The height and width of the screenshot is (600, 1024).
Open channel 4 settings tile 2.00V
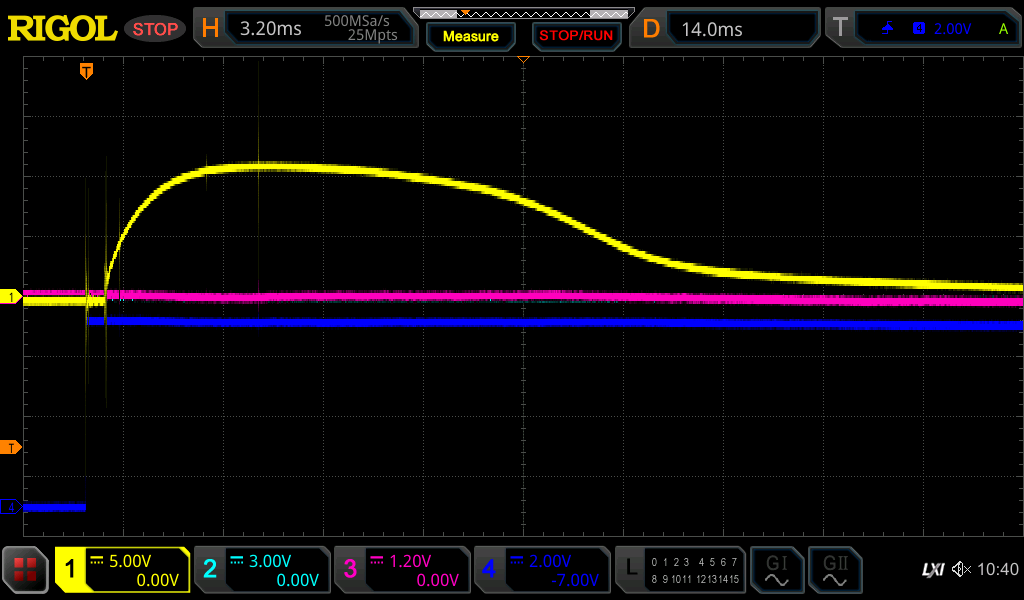(541, 570)
